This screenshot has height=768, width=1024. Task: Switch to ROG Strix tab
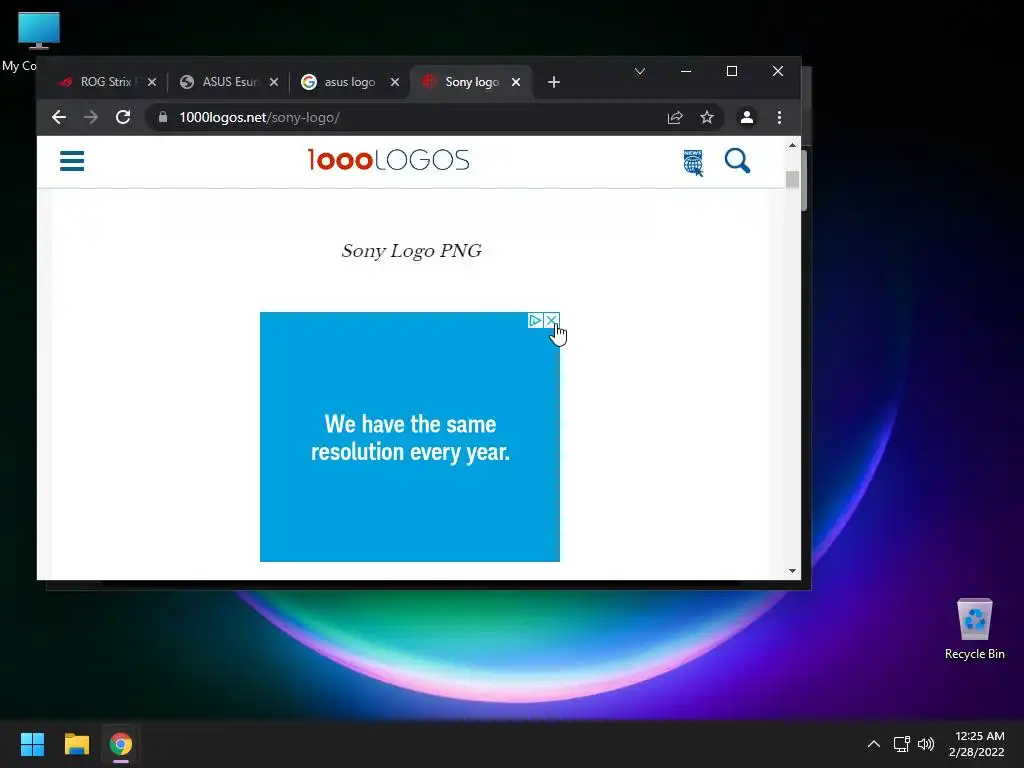pyautogui.click(x=98, y=82)
